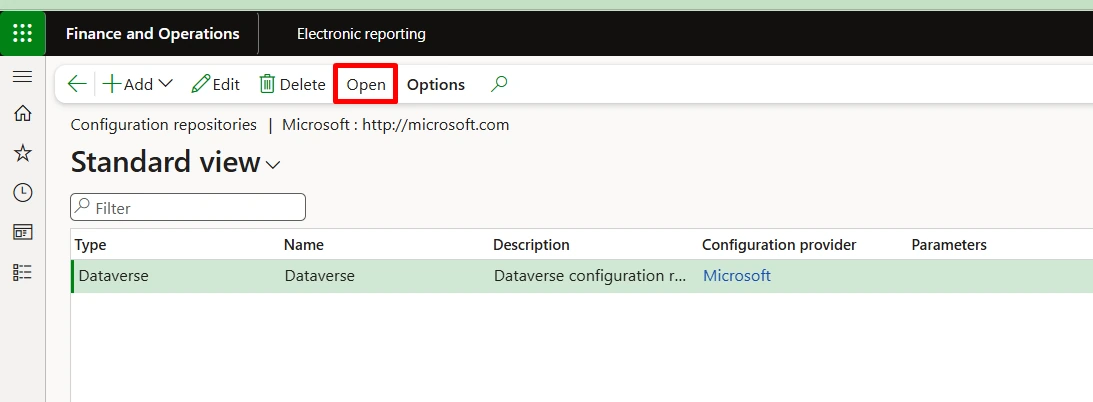Sort by the Name column header
The image size is (1093, 402).
coord(304,245)
